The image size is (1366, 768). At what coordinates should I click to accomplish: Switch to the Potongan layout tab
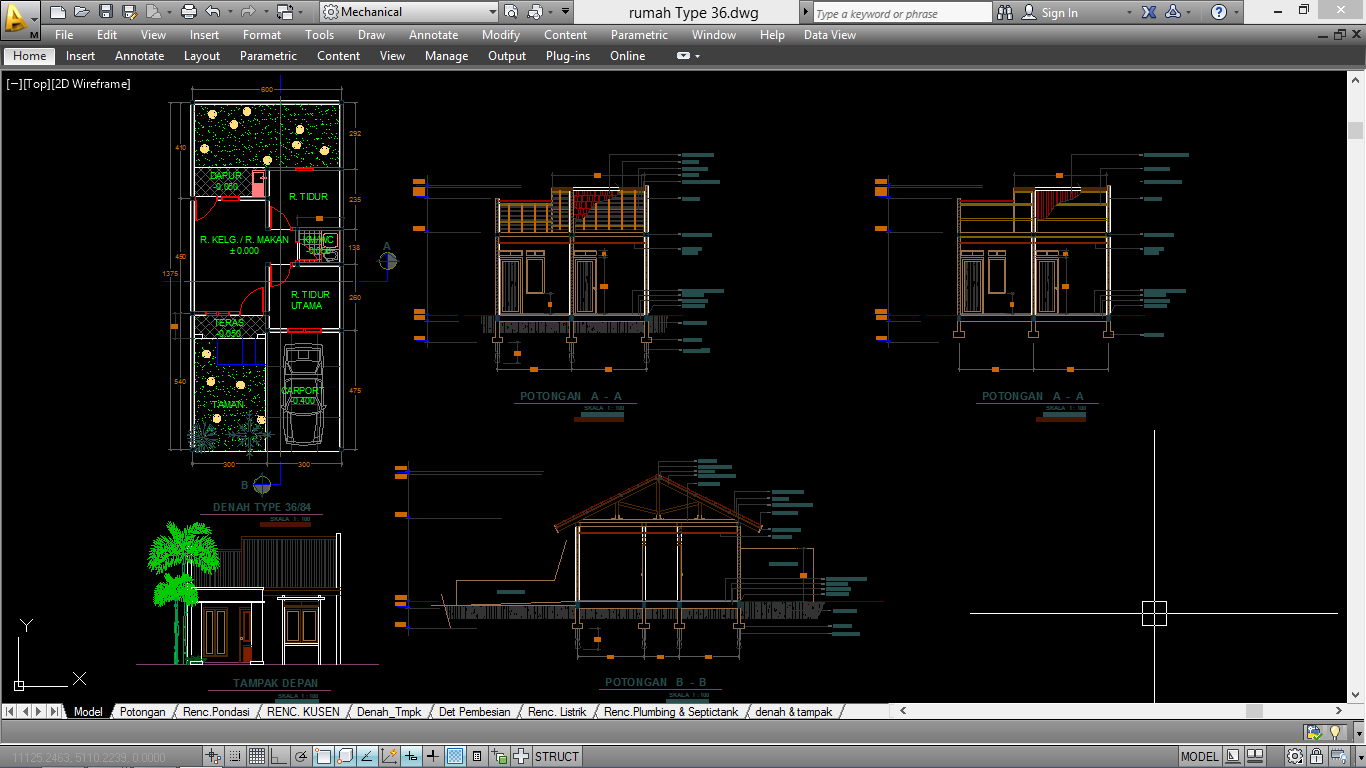tap(143, 712)
